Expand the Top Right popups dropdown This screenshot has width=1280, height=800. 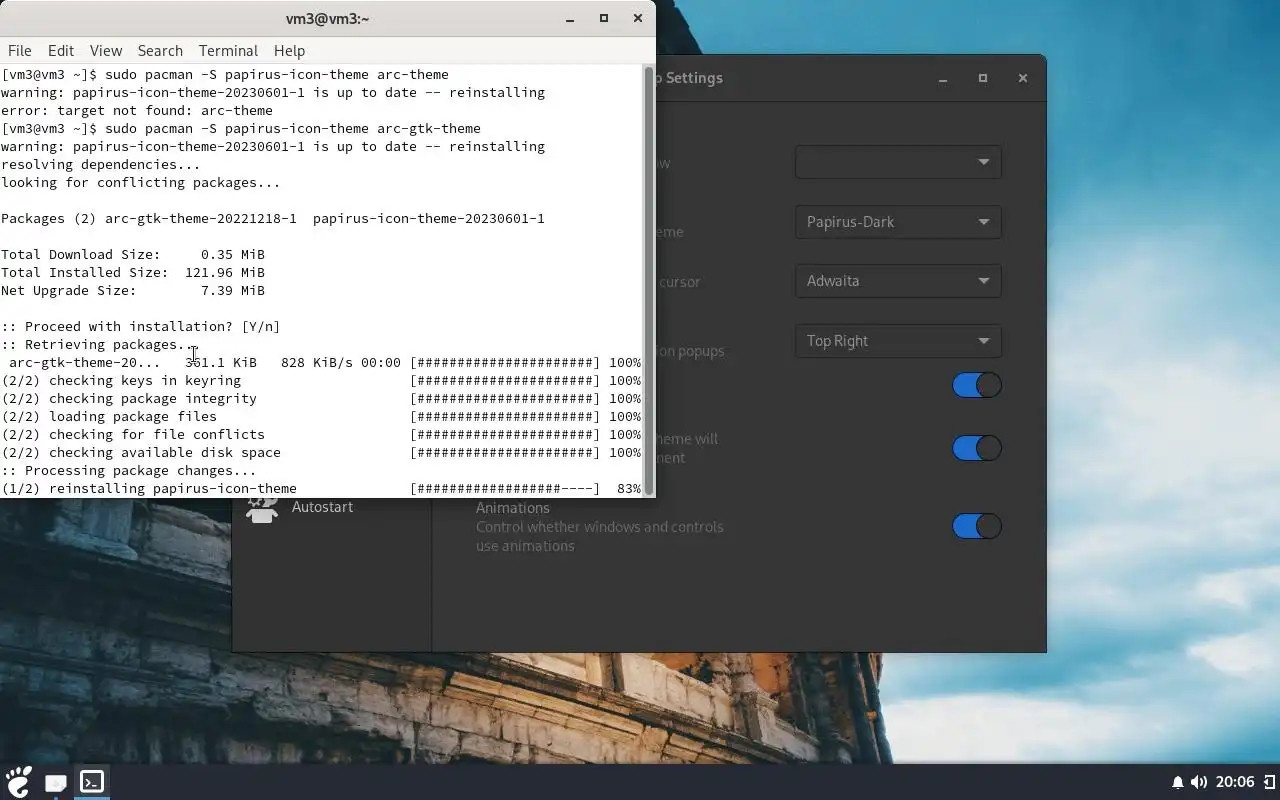pos(898,341)
